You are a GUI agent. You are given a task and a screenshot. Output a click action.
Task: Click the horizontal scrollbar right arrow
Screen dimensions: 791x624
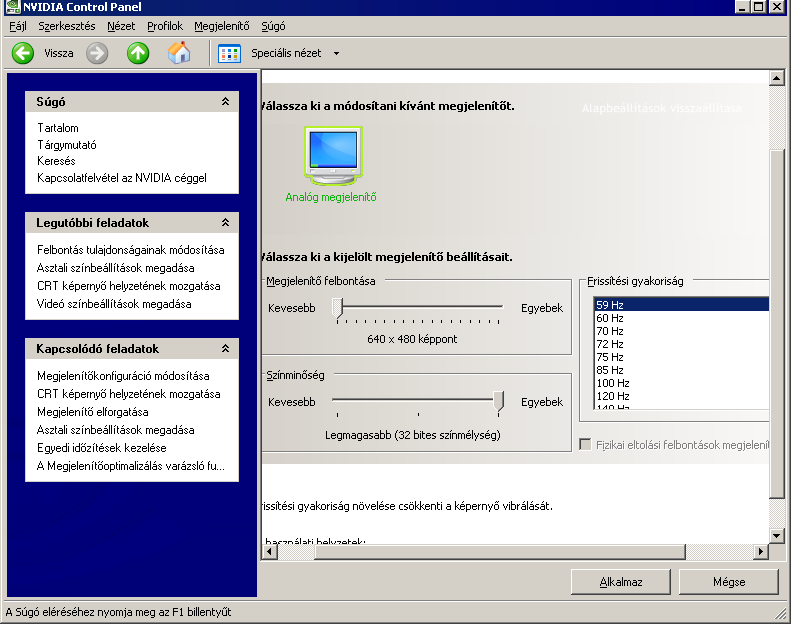pos(761,551)
